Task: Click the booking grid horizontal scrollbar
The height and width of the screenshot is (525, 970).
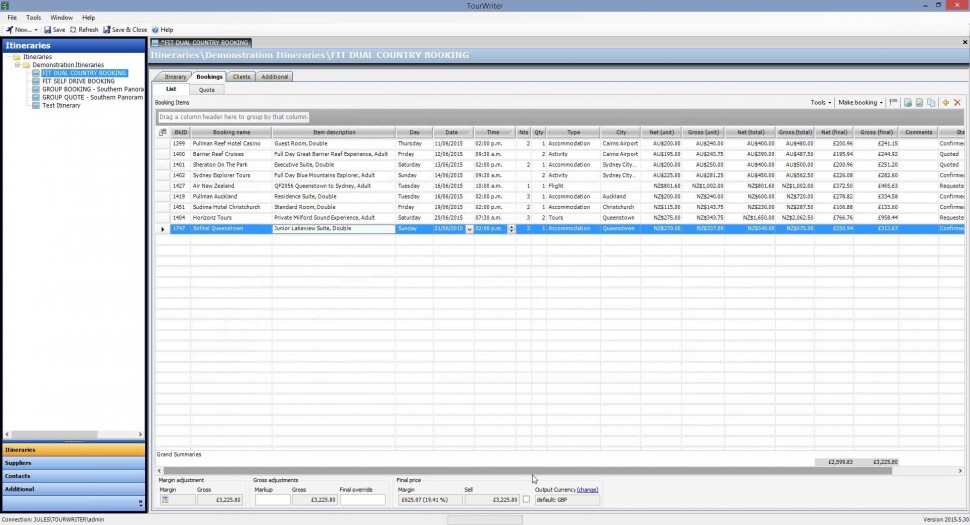Action: coord(528,471)
